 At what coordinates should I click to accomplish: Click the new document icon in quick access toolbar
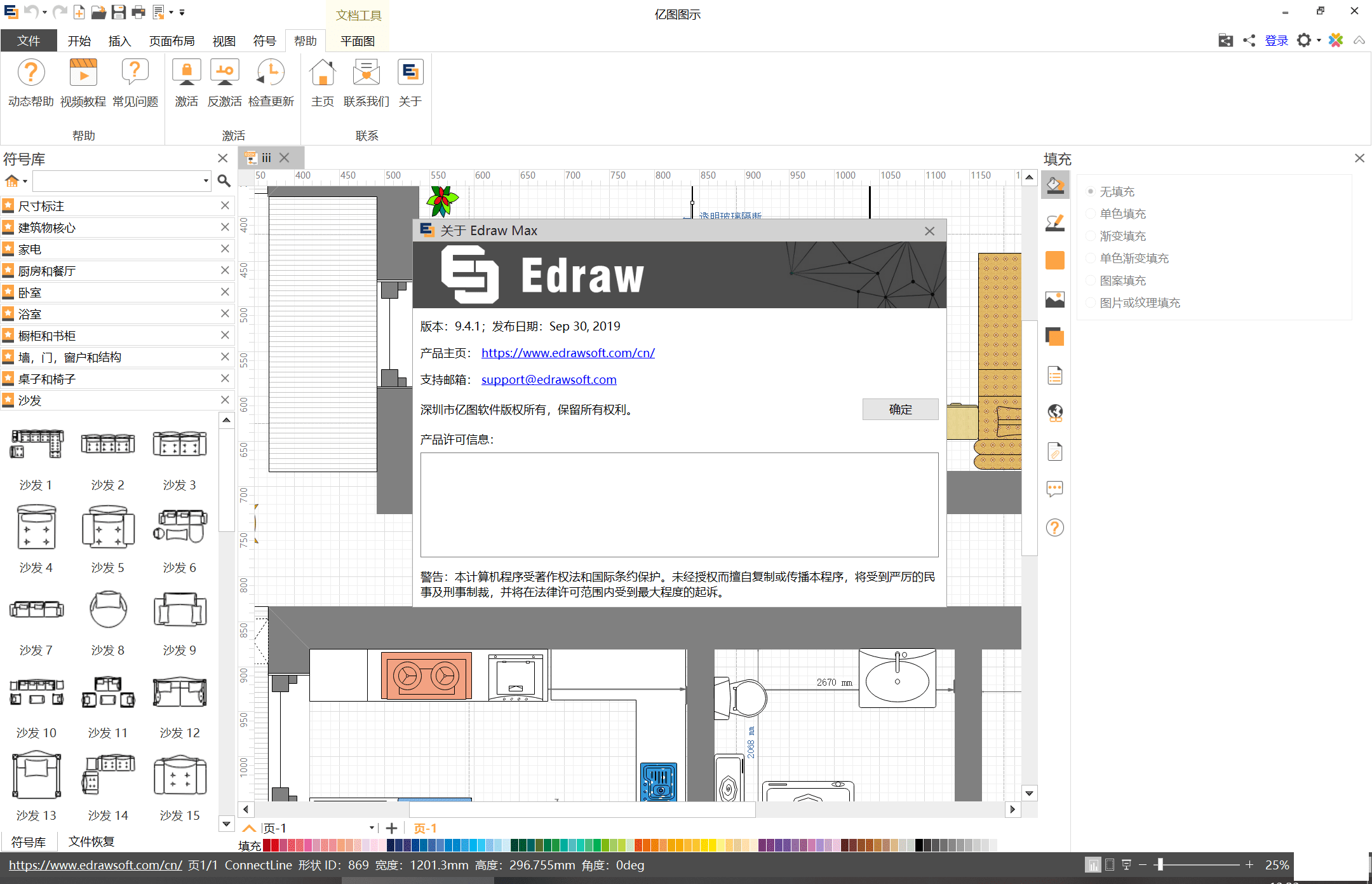click(79, 11)
